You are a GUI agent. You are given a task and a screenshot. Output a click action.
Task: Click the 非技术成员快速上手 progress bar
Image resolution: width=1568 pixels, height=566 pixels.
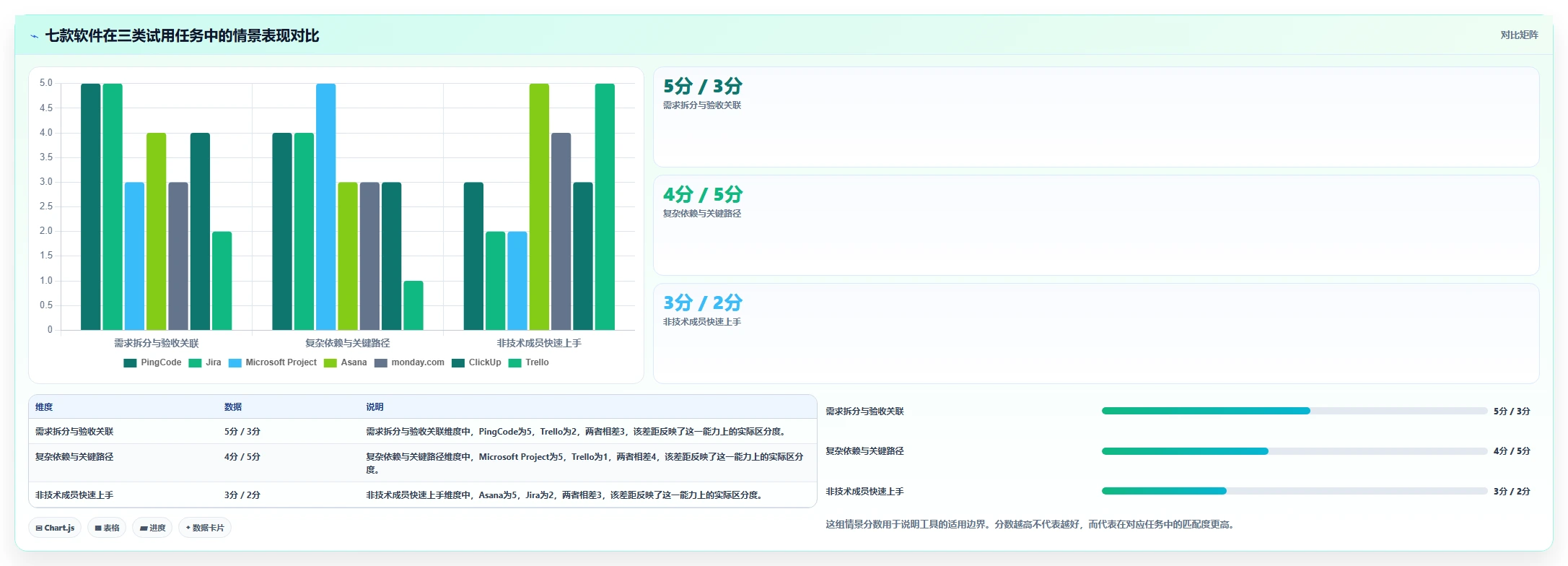pos(1295,491)
